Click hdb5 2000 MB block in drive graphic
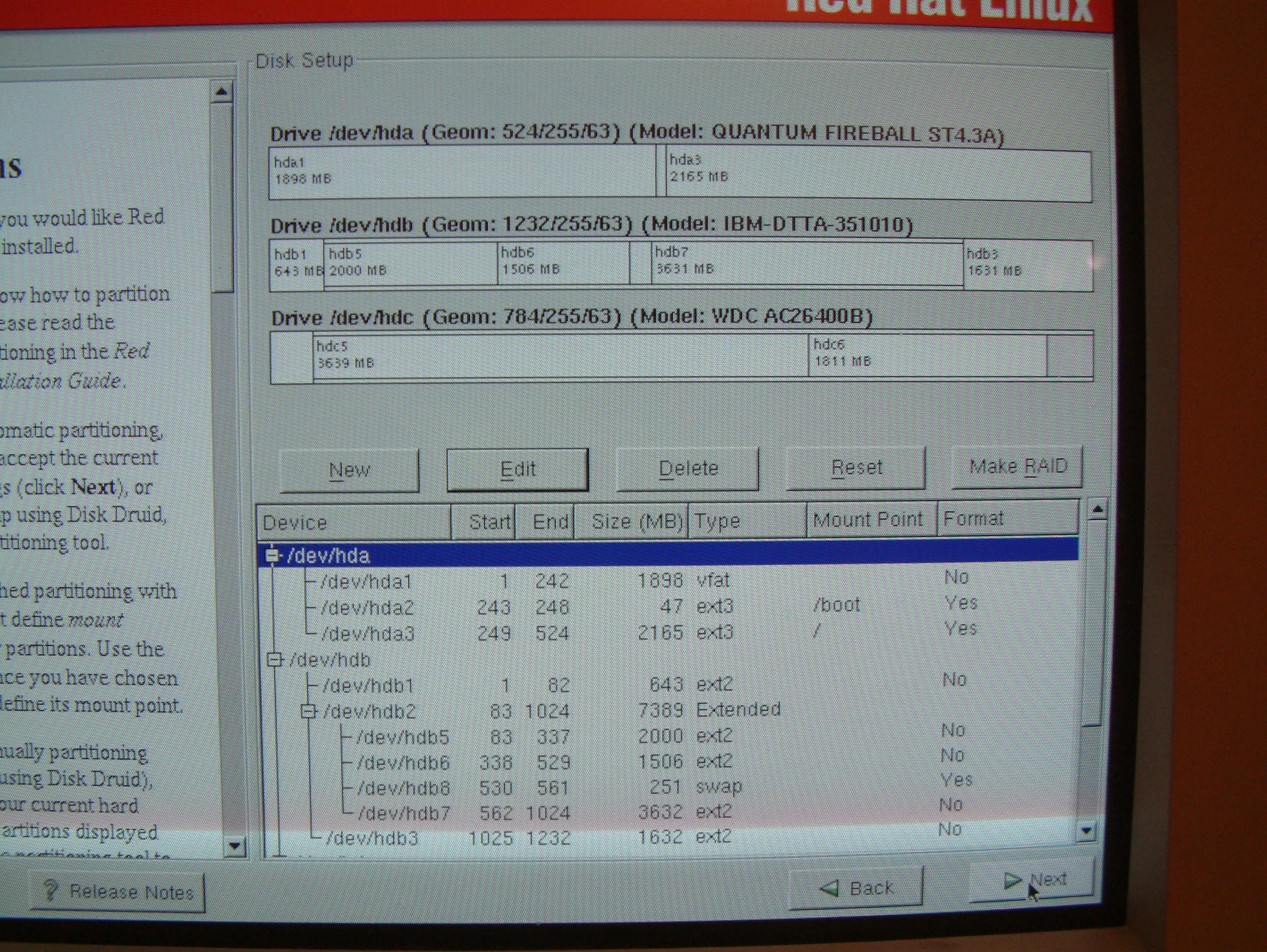This screenshot has height=952, width=1267. point(411,263)
